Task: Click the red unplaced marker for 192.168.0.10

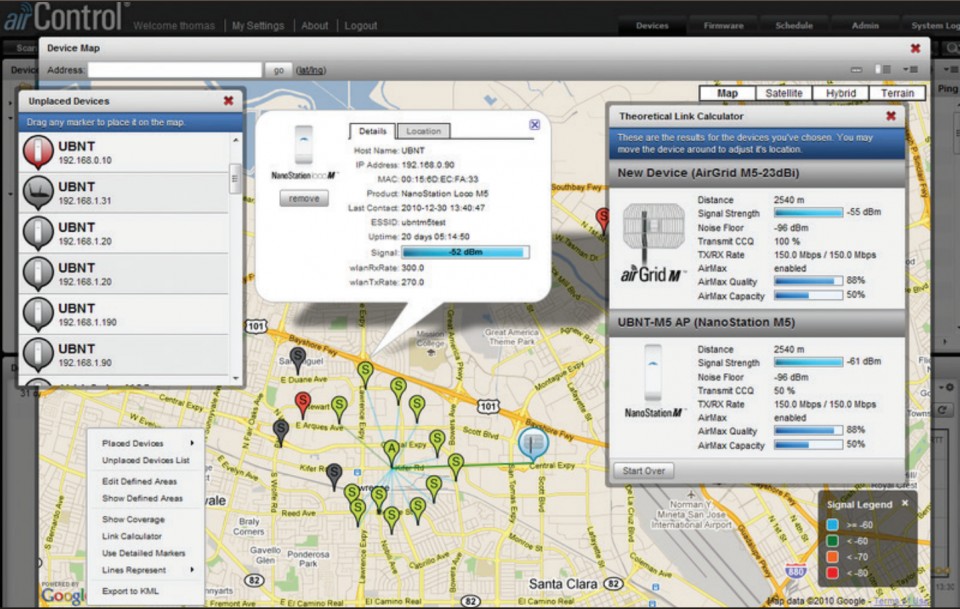Action: (x=38, y=151)
